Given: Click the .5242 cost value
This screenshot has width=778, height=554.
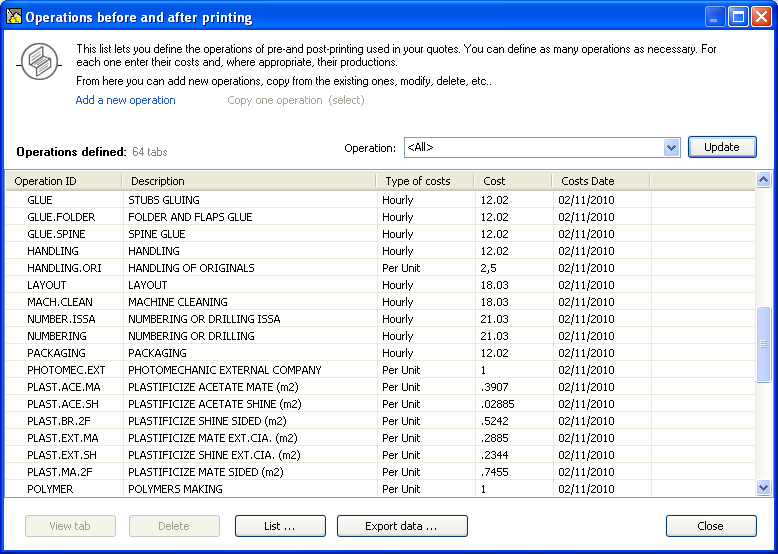Looking at the screenshot, I should click(494, 421).
